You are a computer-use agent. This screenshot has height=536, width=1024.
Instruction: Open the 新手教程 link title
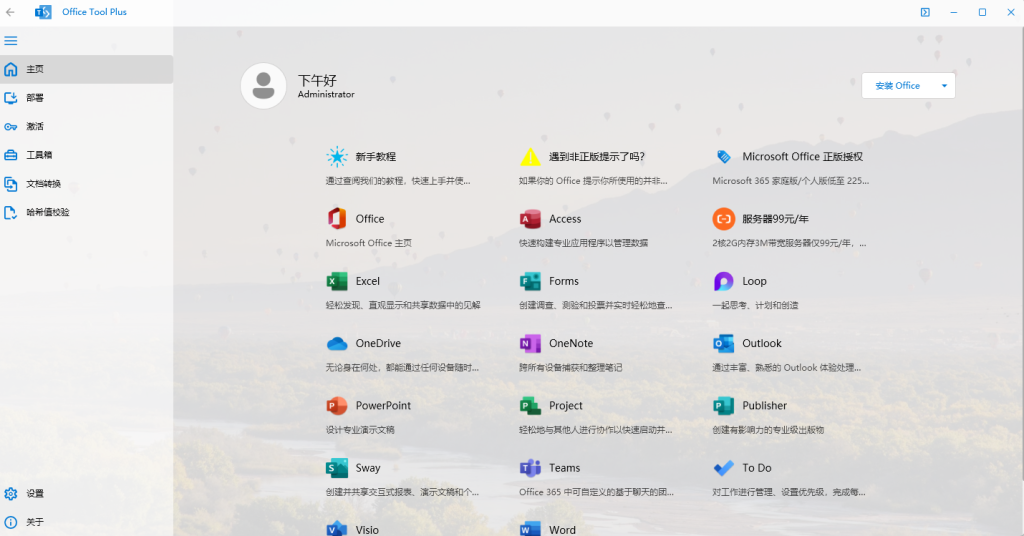pos(376,157)
